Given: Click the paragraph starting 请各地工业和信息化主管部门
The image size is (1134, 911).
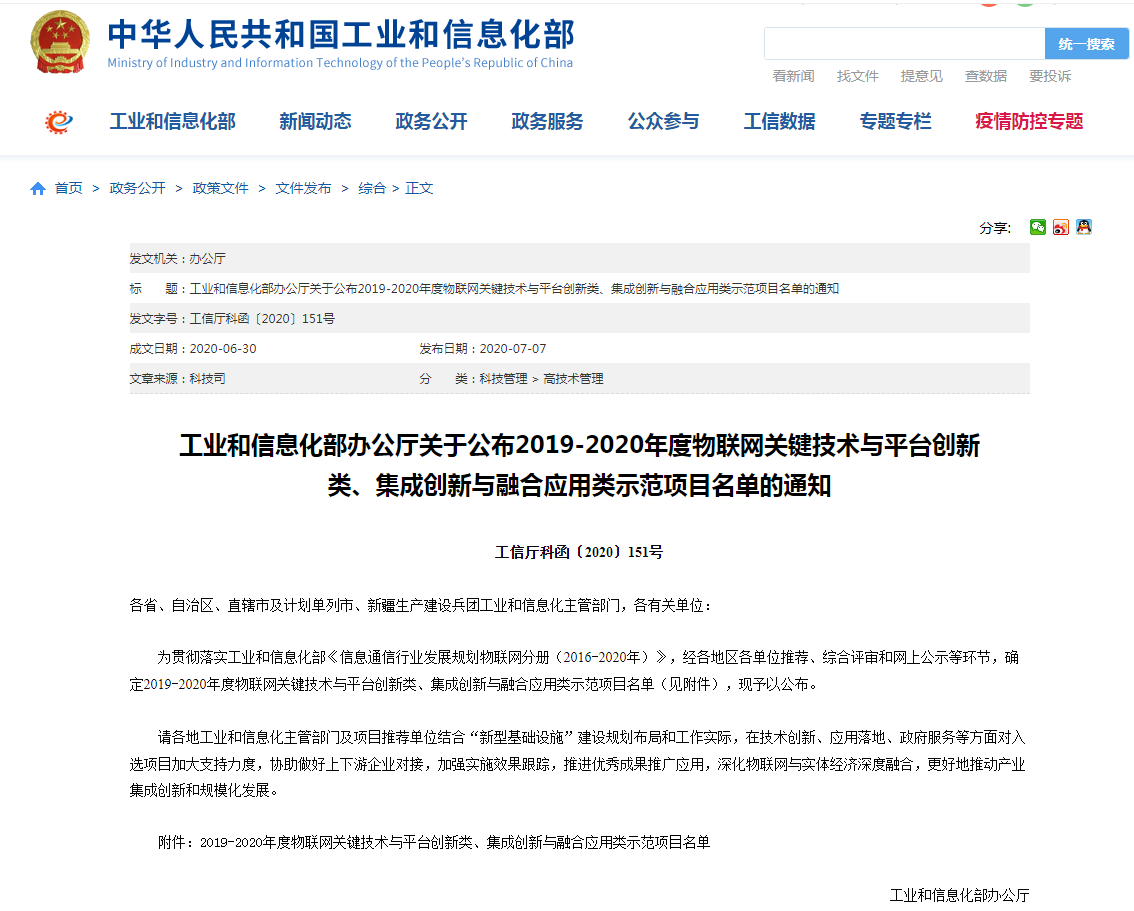Looking at the screenshot, I should click(577, 764).
